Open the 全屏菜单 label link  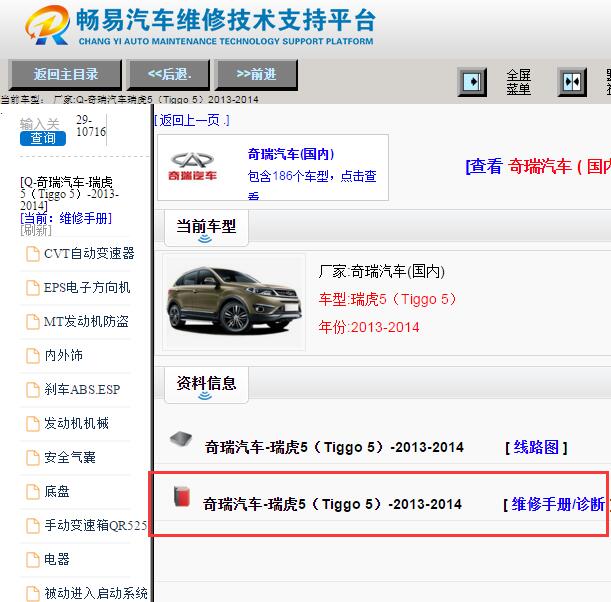coord(518,82)
